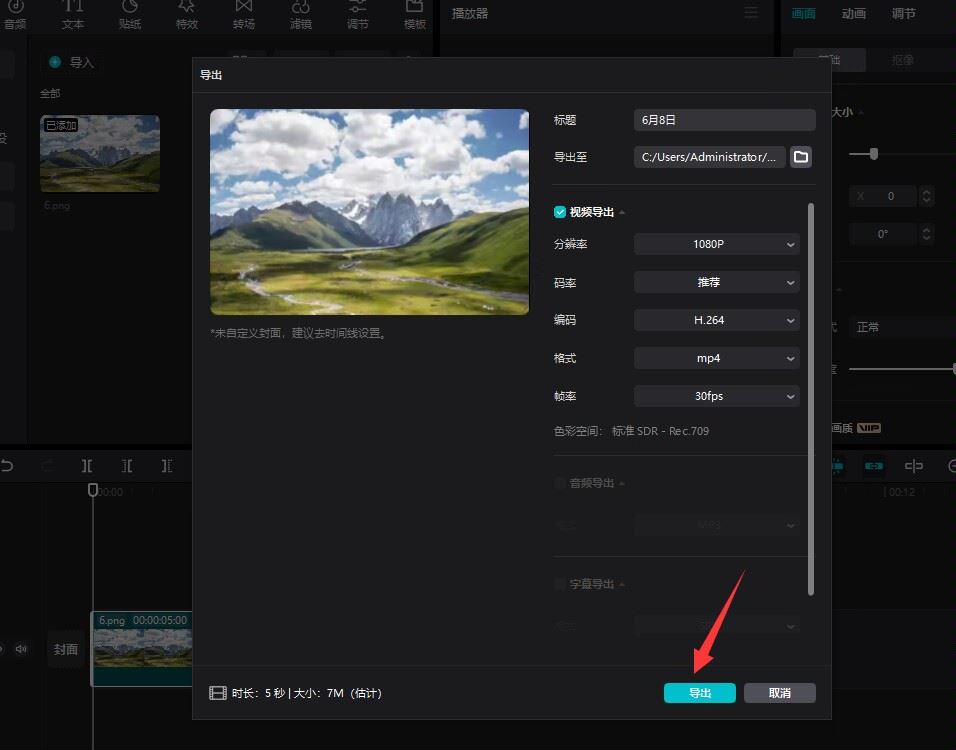Click the X position stepper arrows
Viewport: 956px width, 750px height.
coord(926,196)
